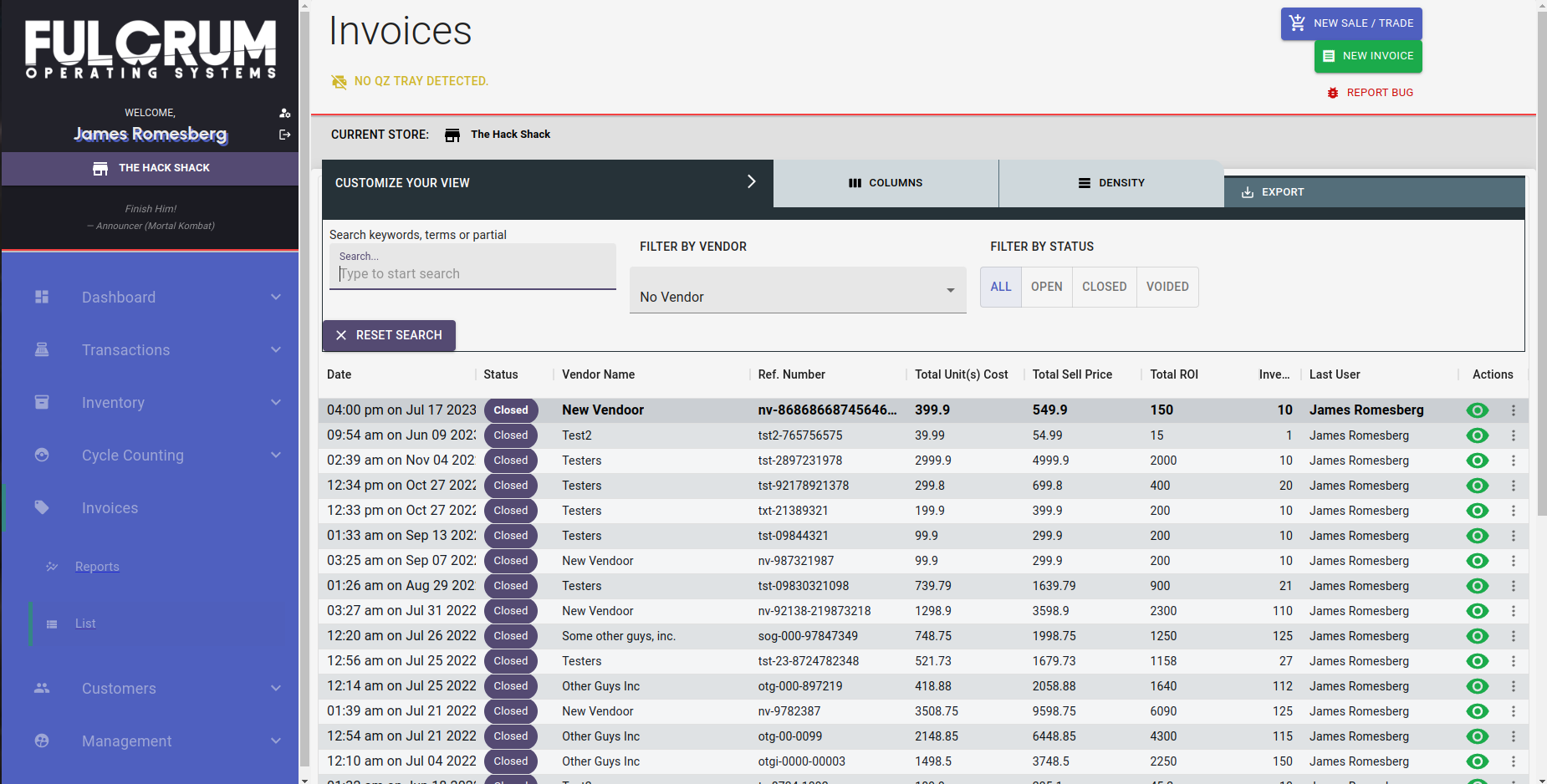Click the Reset Search button

tap(389, 335)
